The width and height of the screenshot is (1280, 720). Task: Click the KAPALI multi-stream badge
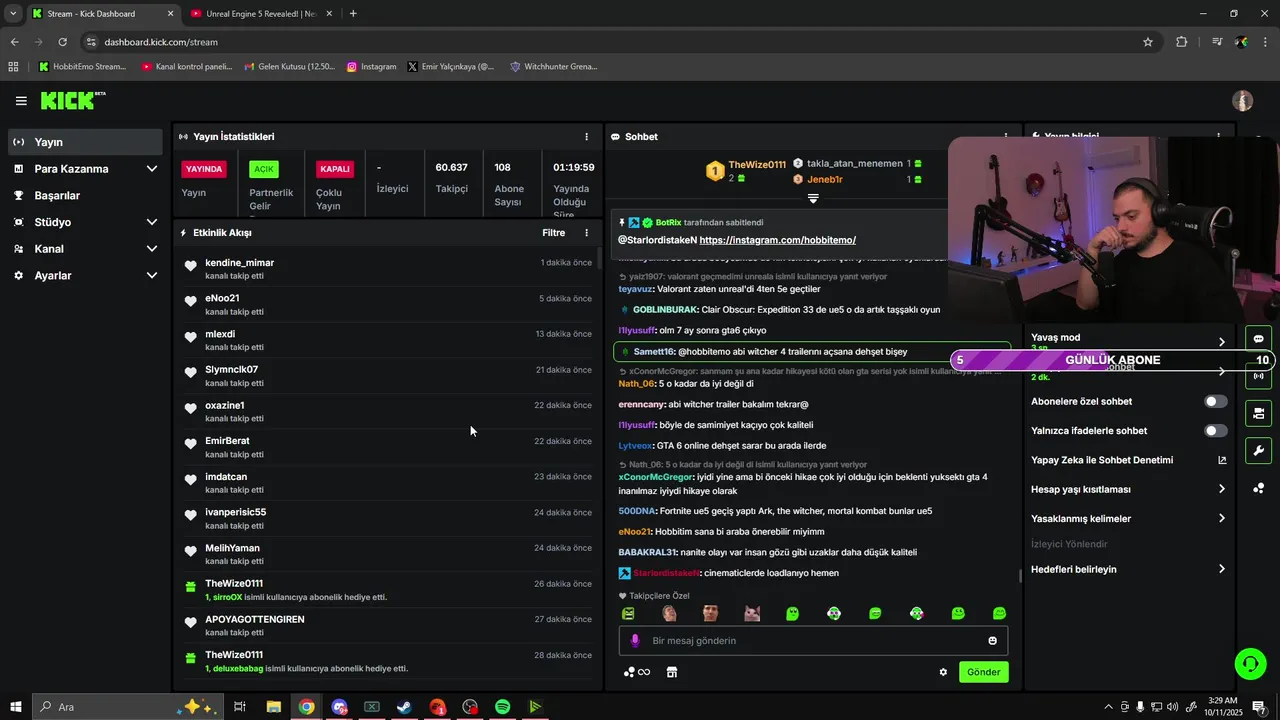(335, 169)
